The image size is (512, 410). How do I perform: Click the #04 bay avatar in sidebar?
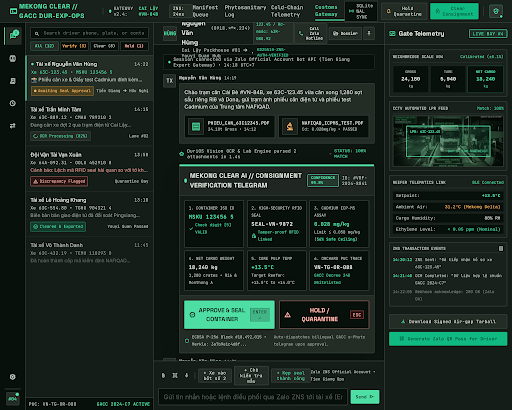point(13,398)
